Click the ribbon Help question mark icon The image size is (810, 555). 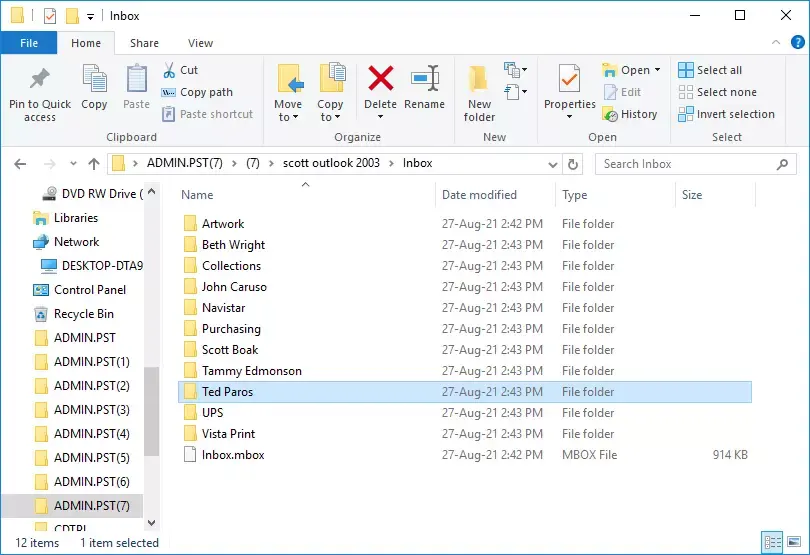[x=798, y=42]
